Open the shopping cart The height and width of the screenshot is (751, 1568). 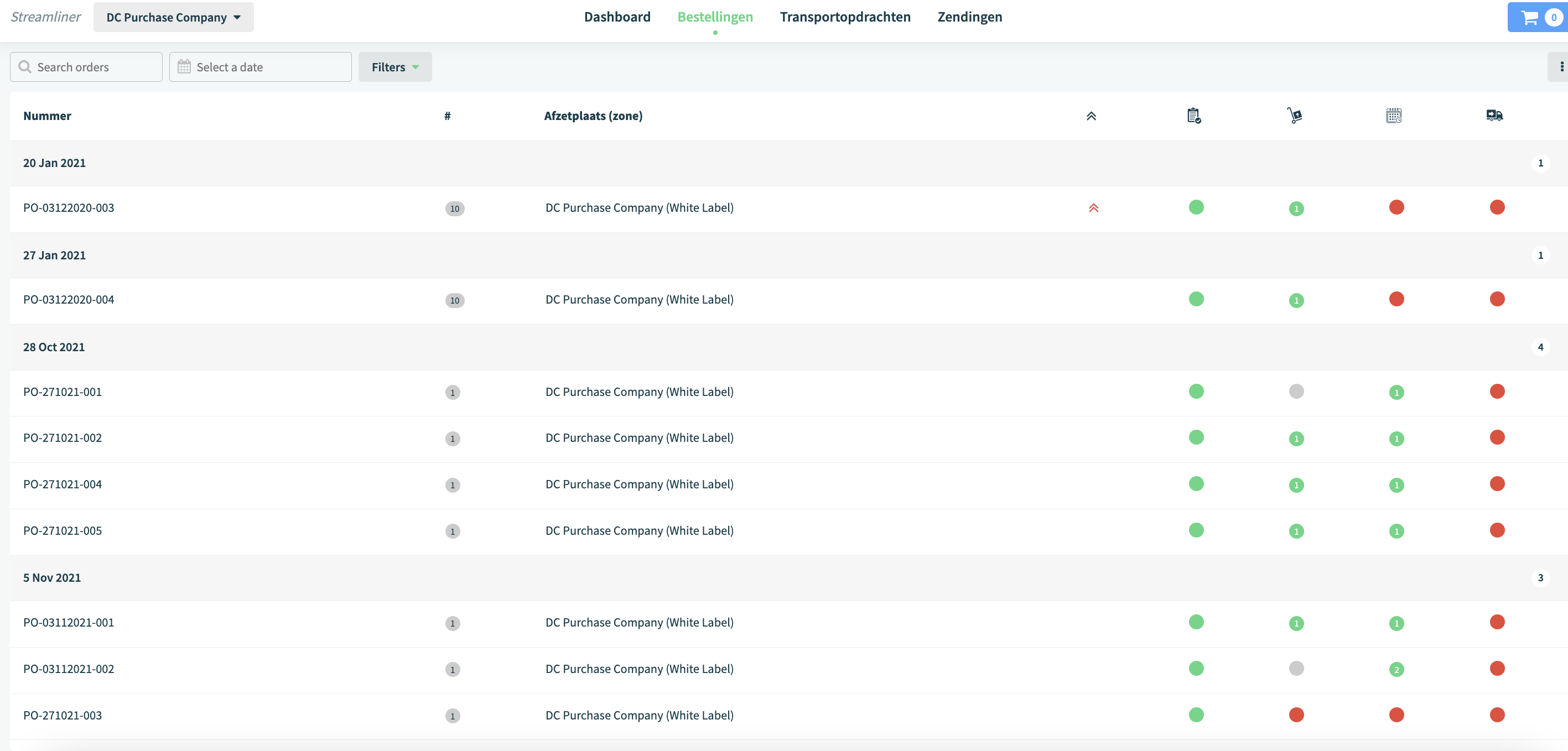pos(1538,18)
